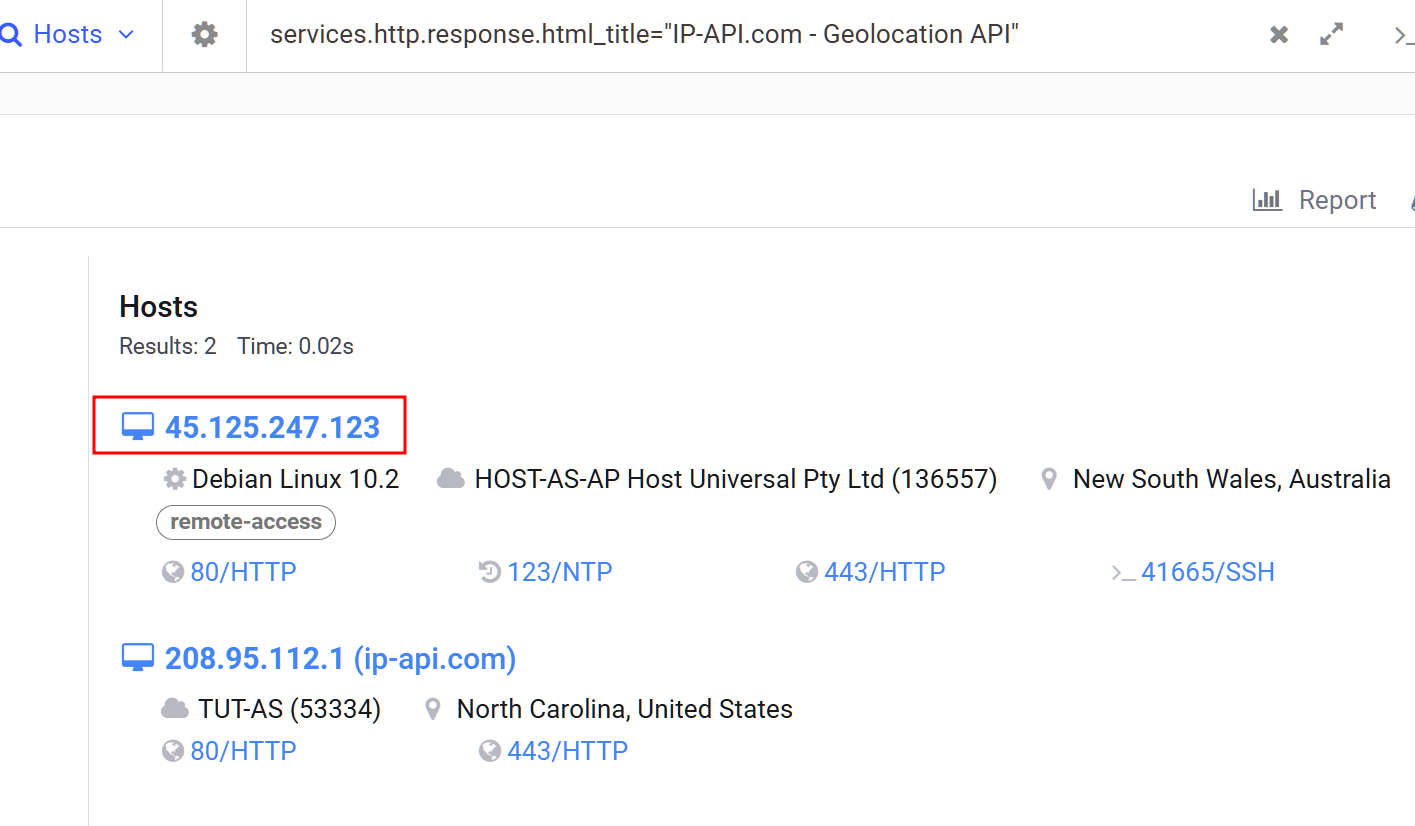Image resolution: width=1415 pixels, height=826 pixels.
Task: Click the clock icon beside 123/NTP service
Action: pyautogui.click(x=488, y=571)
